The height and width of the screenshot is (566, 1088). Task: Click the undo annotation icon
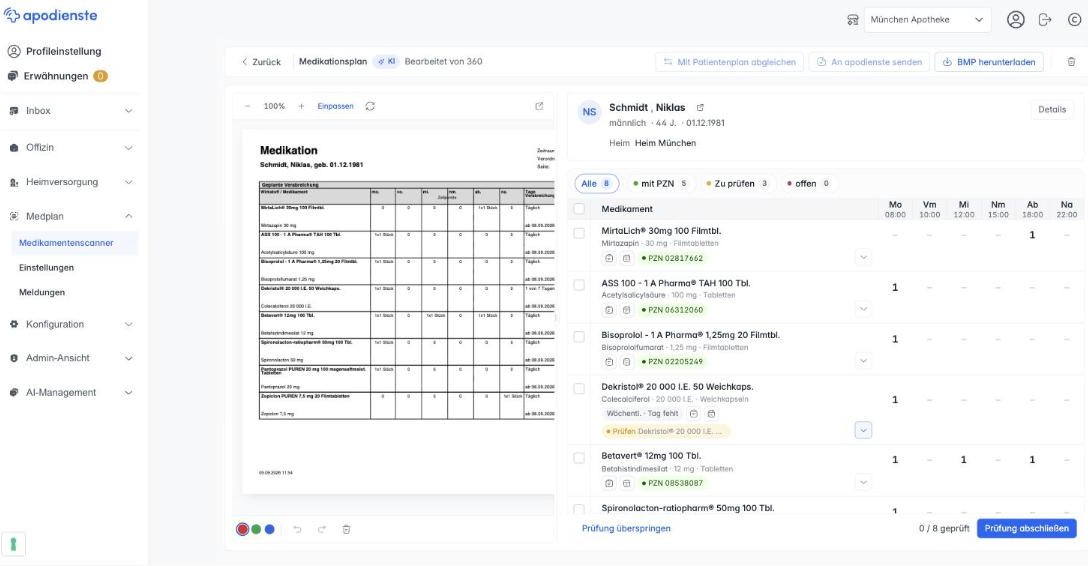298,529
